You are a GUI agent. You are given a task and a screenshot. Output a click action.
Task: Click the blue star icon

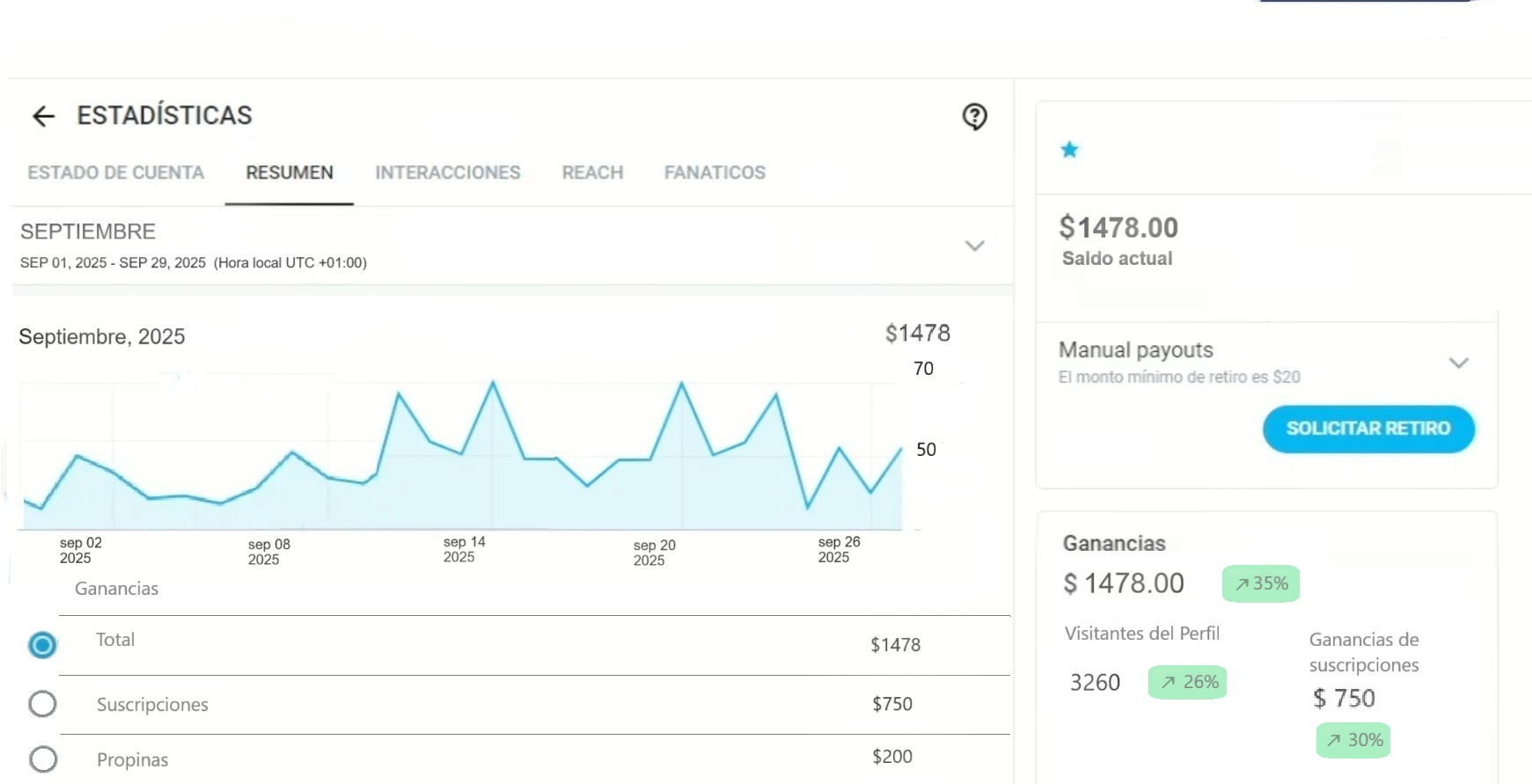(1069, 150)
